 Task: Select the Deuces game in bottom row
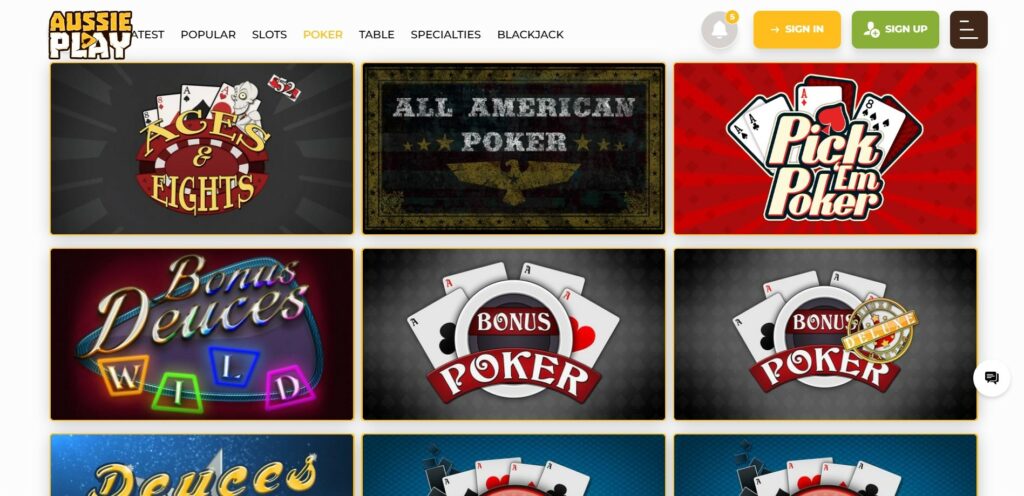tap(202, 465)
